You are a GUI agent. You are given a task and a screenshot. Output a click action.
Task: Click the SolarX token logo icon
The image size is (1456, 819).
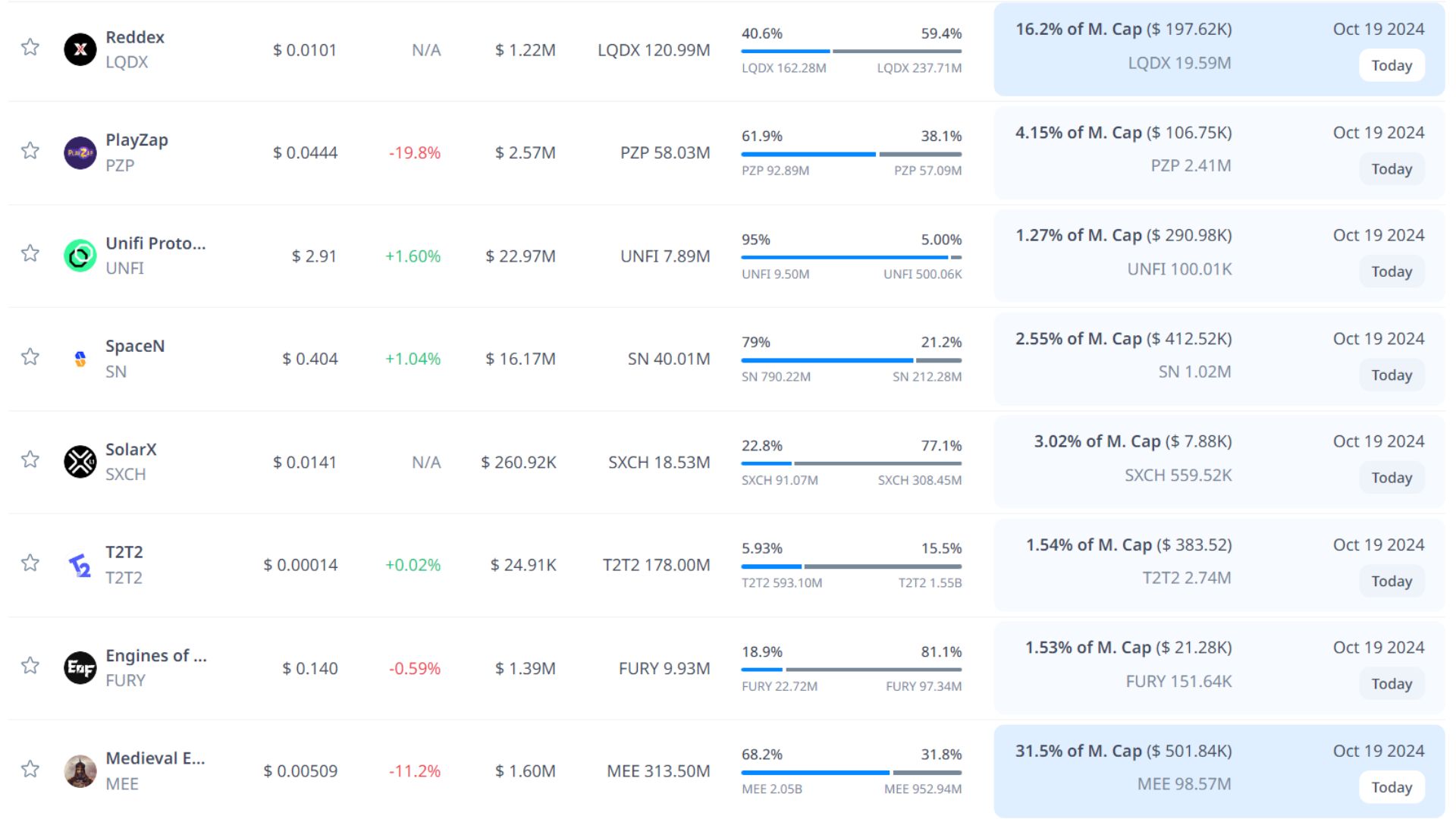pos(80,462)
